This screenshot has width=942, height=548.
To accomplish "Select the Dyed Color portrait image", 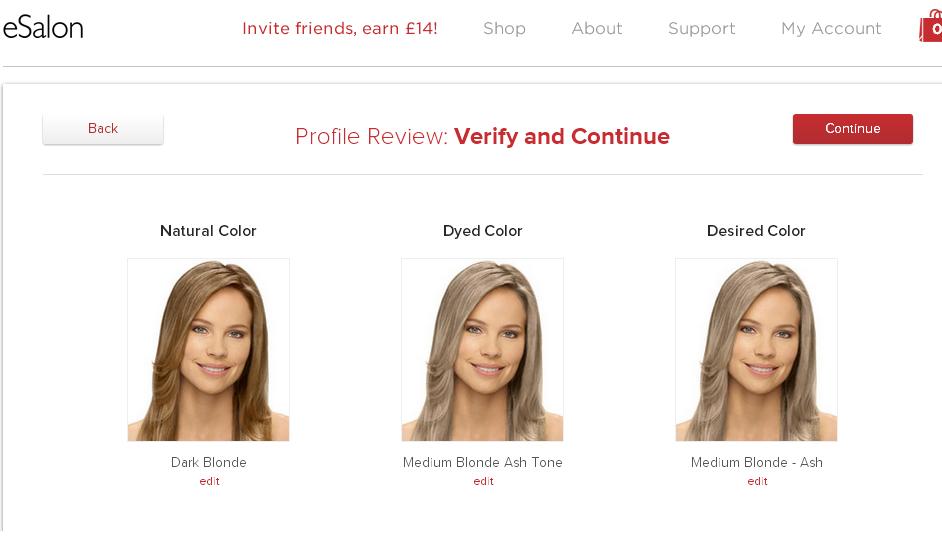I will click(x=482, y=350).
